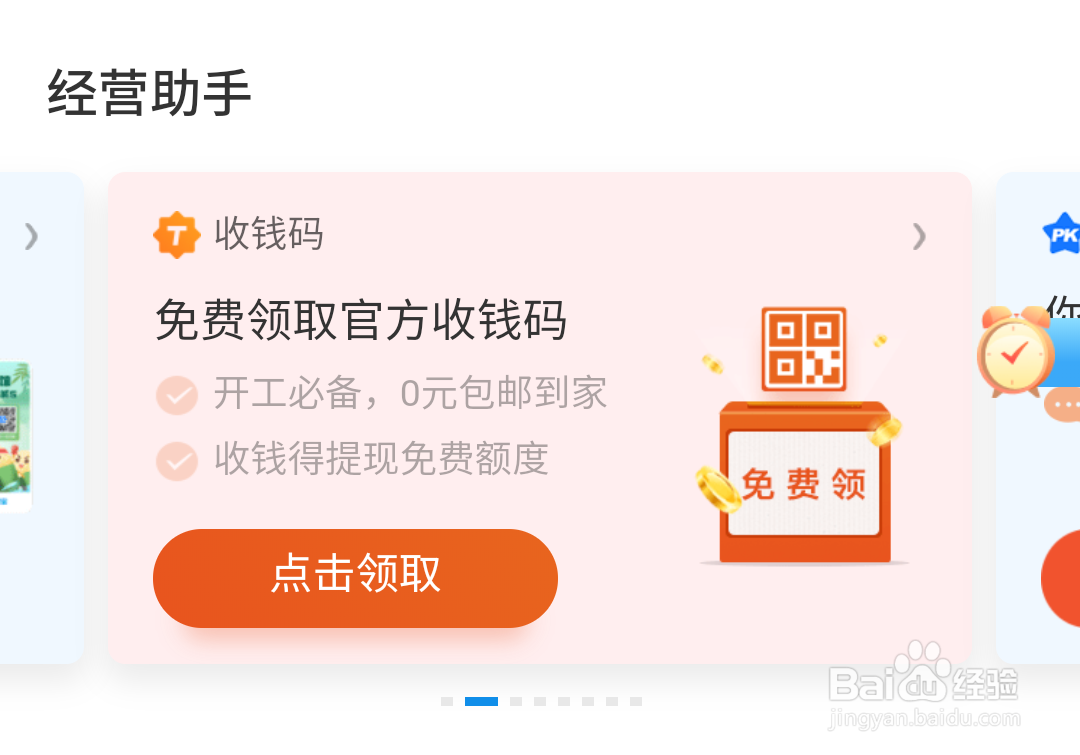Click the 免费领 label on the box
The height and width of the screenshot is (755, 1080).
(803, 484)
